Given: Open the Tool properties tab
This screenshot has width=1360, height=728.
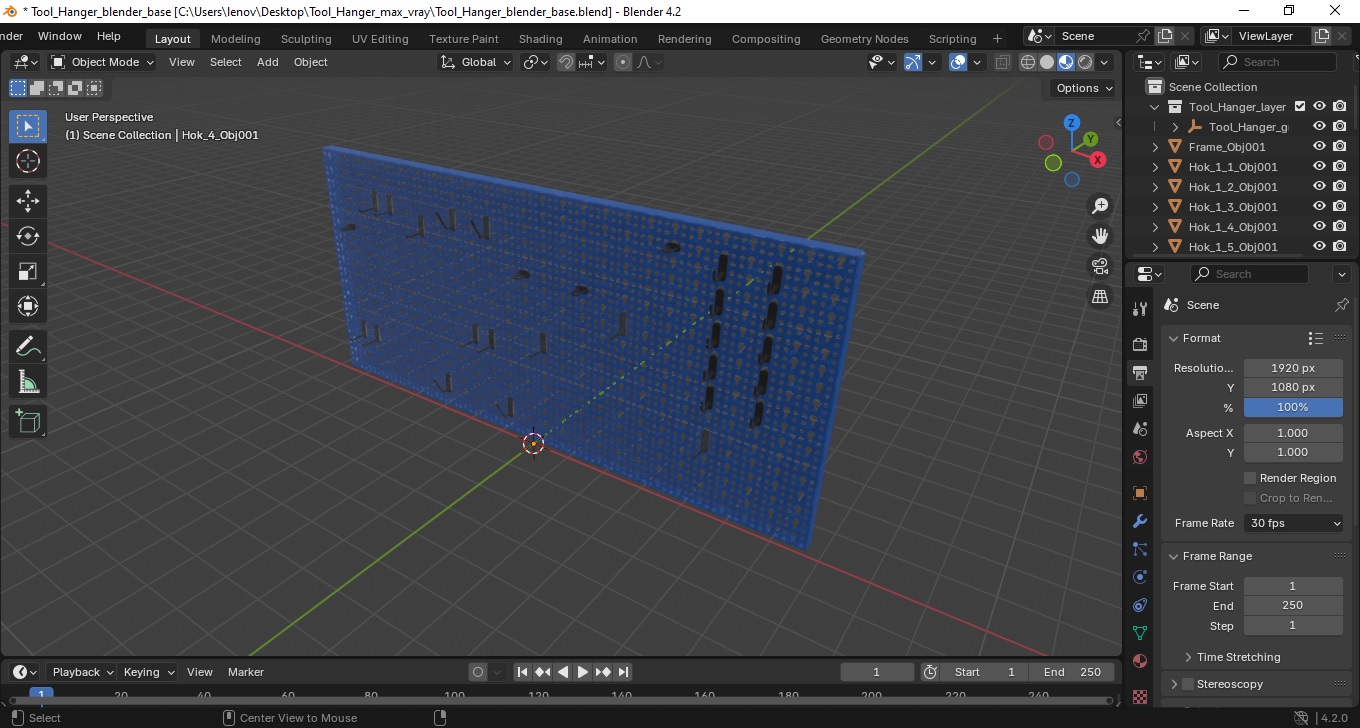Looking at the screenshot, I should 1139,308.
